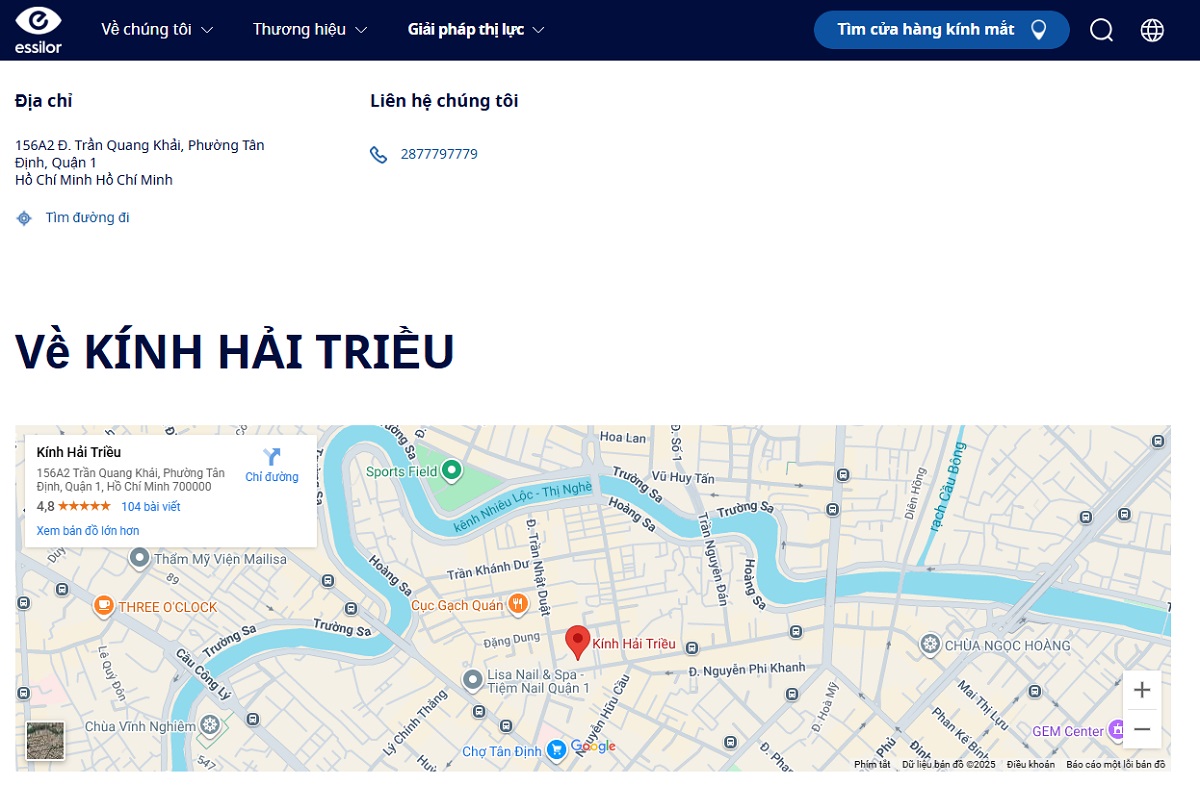Zoom out on the map
This screenshot has height=785, width=1200.
point(1142,729)
